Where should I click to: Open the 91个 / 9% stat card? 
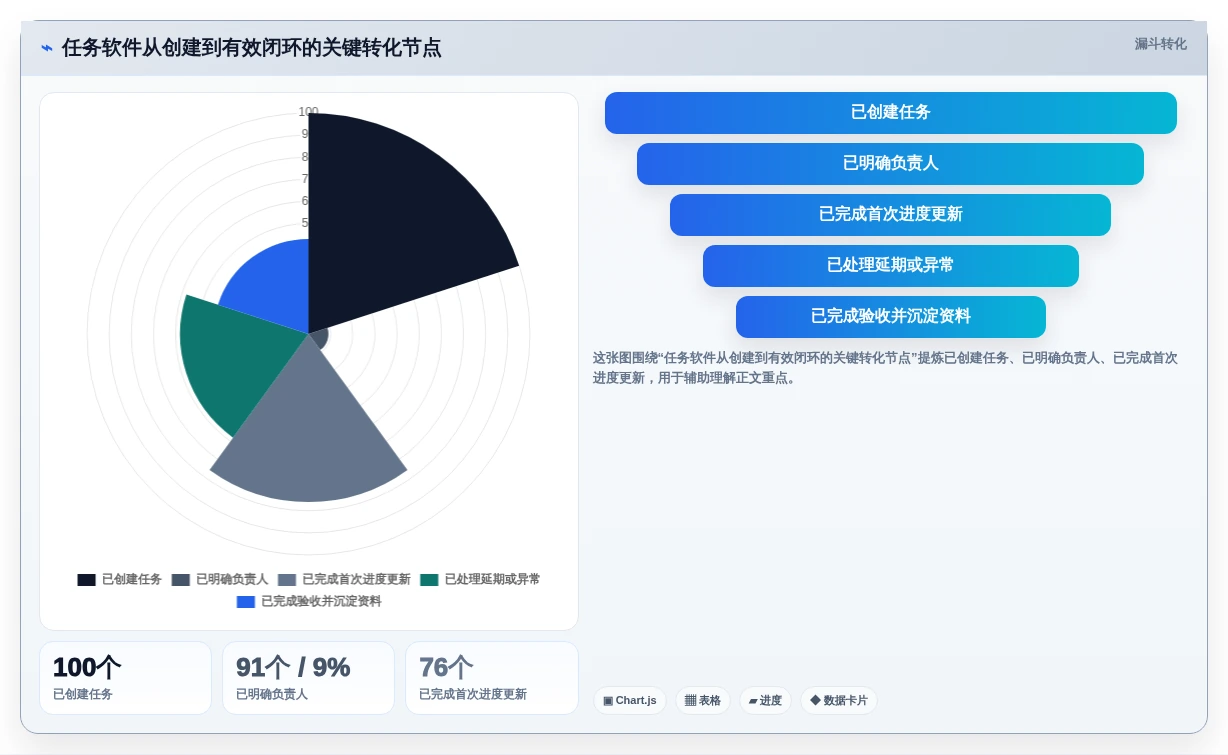click(x=308, y=678)
